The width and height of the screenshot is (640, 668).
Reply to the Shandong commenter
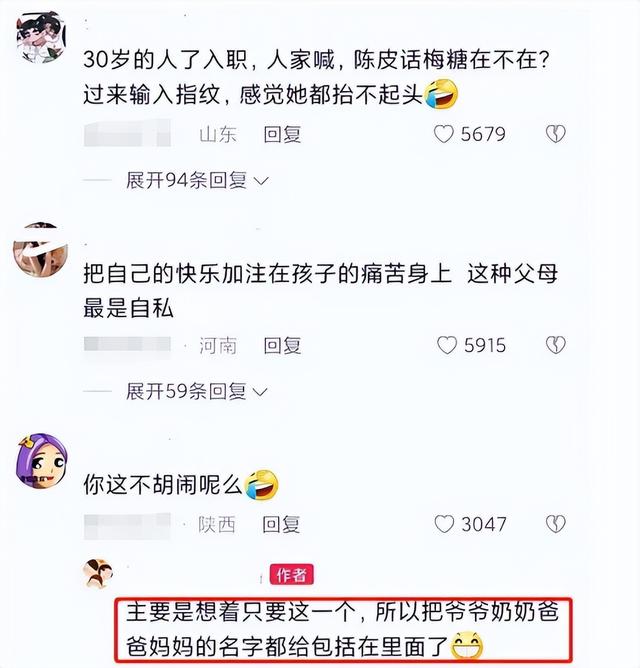[x=282, y=135]
